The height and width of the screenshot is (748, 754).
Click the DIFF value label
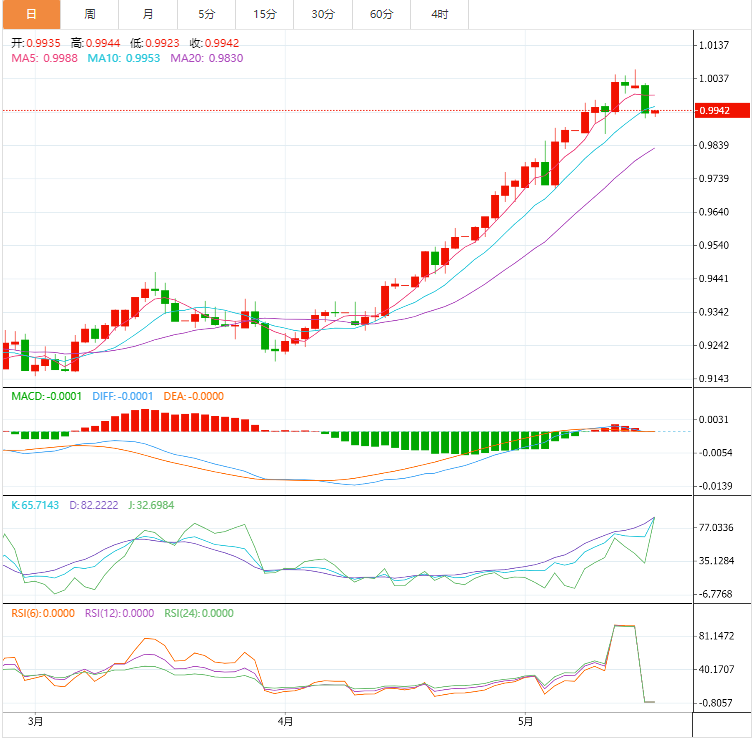[123, 397]
